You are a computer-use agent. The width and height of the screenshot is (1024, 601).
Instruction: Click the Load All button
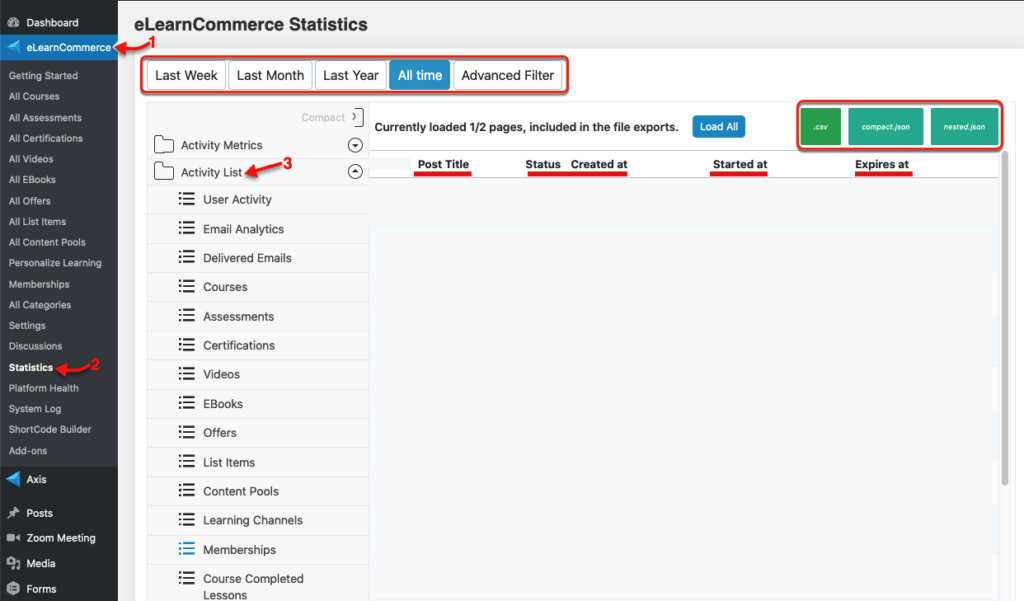[719, 127]
